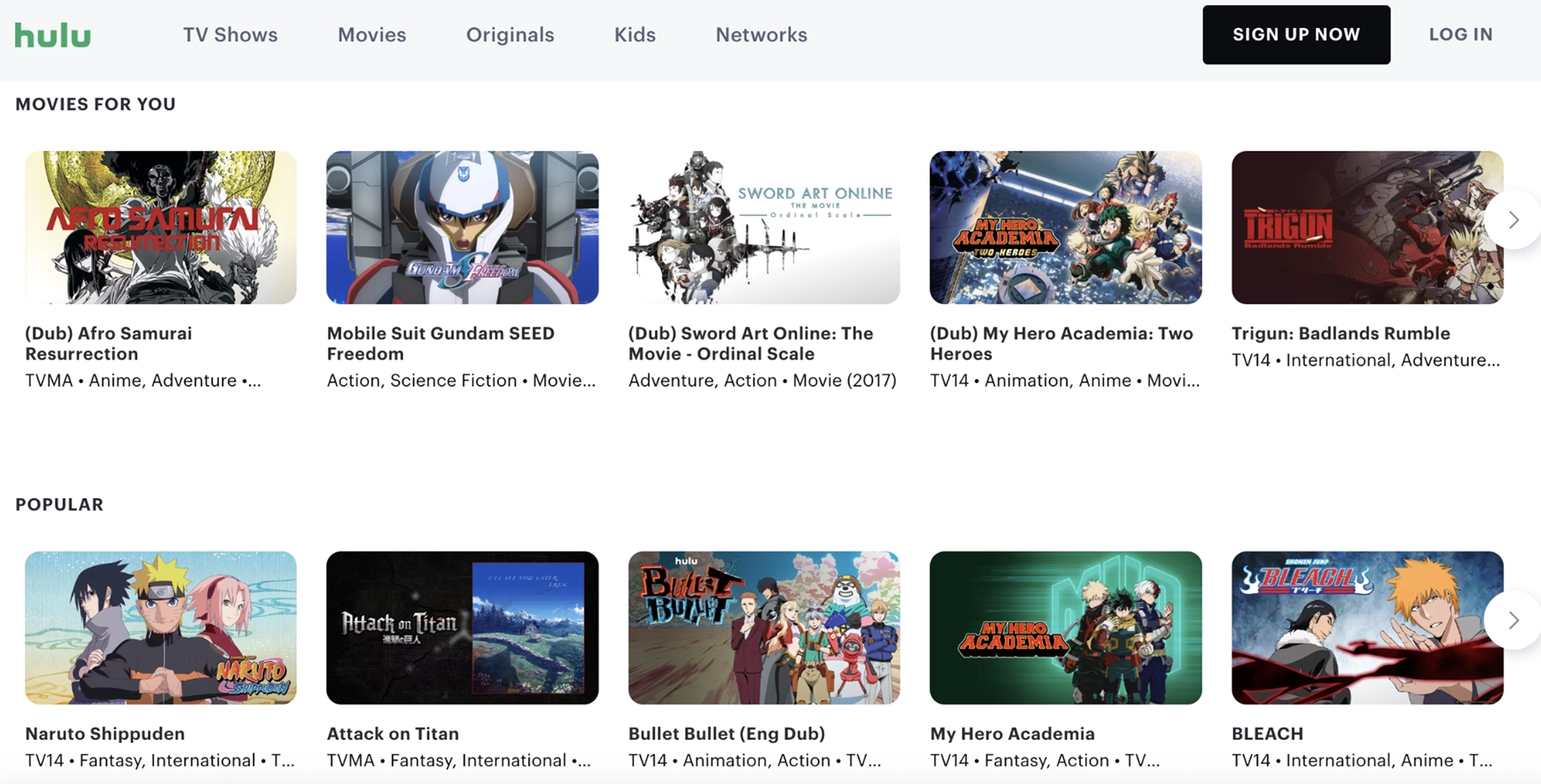Viewport: 1541px width, 784px height.
Task: Click 'TV14 • International, Anime' metadata text
Action: coord(1362,760)
